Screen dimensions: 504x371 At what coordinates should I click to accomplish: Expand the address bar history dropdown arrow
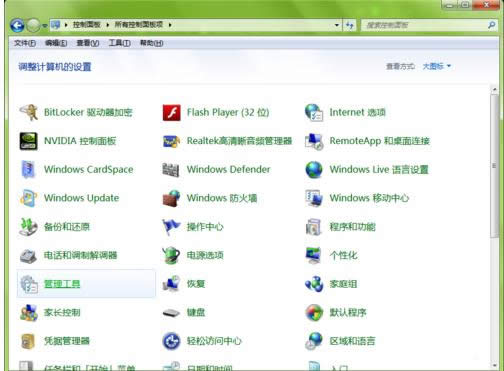tap(337, 25)
